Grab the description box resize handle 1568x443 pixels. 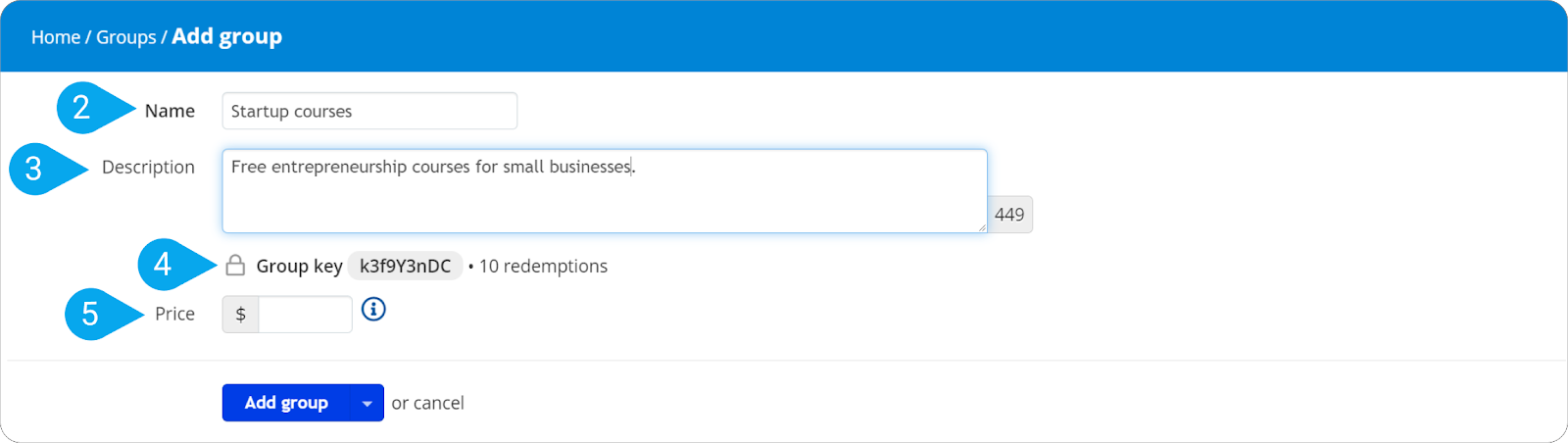[x=980, y=226]
